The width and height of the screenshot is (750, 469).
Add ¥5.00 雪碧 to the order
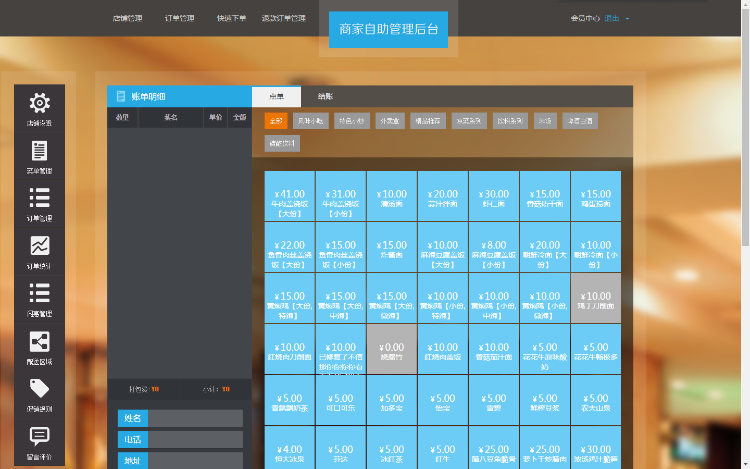coord(494,400)
